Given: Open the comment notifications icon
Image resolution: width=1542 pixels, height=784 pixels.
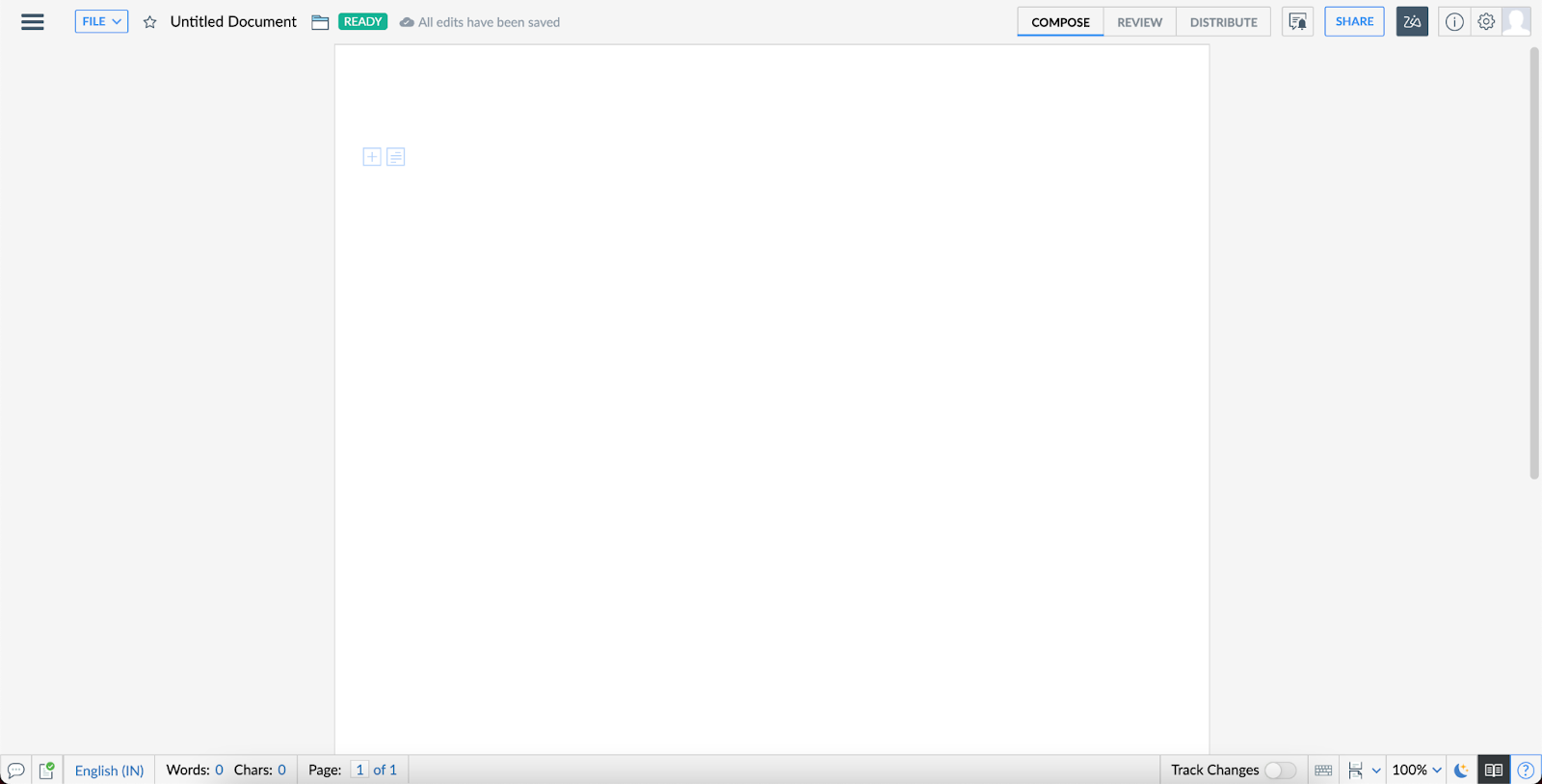Looking at the screenshot, I should pyautogui.click(x=1297, y=22).
